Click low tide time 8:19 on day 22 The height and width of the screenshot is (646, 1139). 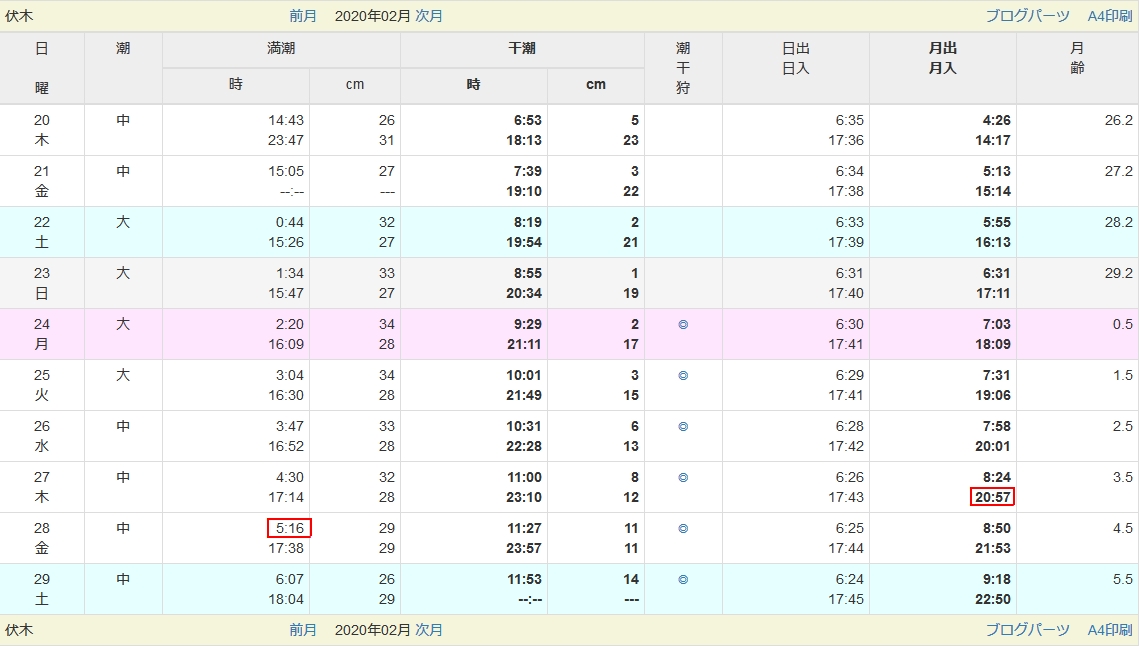click(527, 222)
